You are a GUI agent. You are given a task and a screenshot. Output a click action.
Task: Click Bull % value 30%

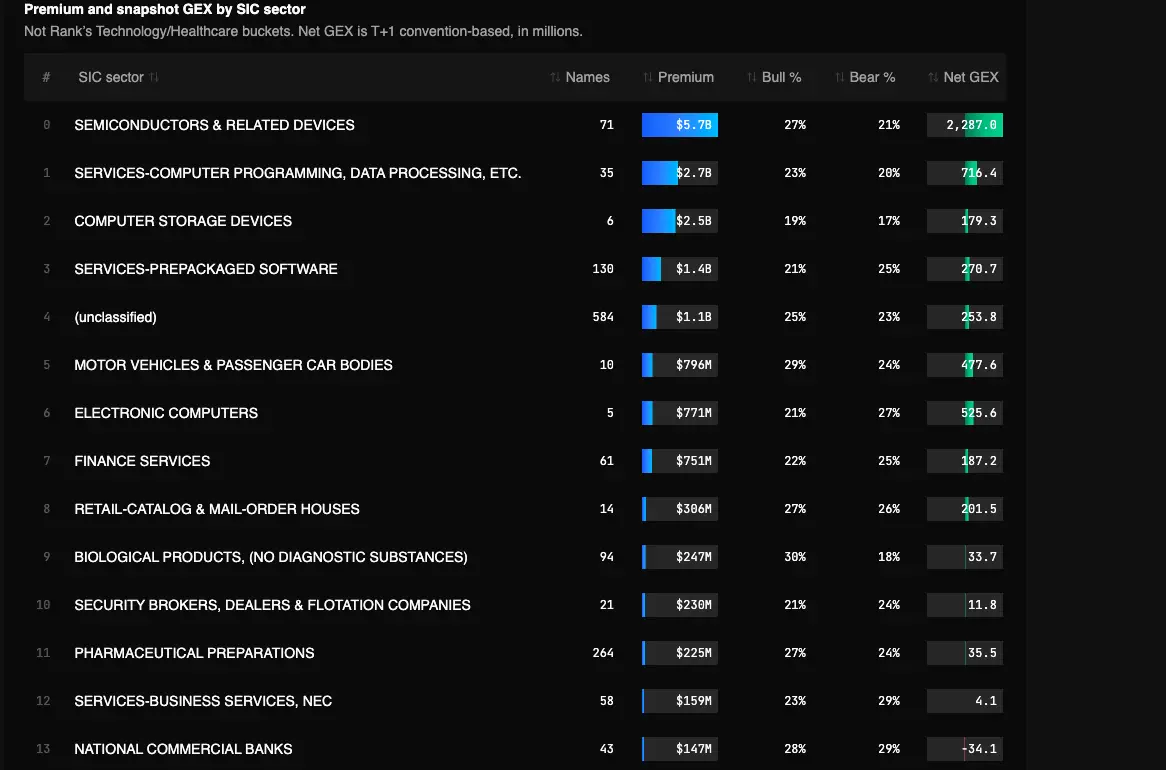pyautogui.click(x=795, y=557)
